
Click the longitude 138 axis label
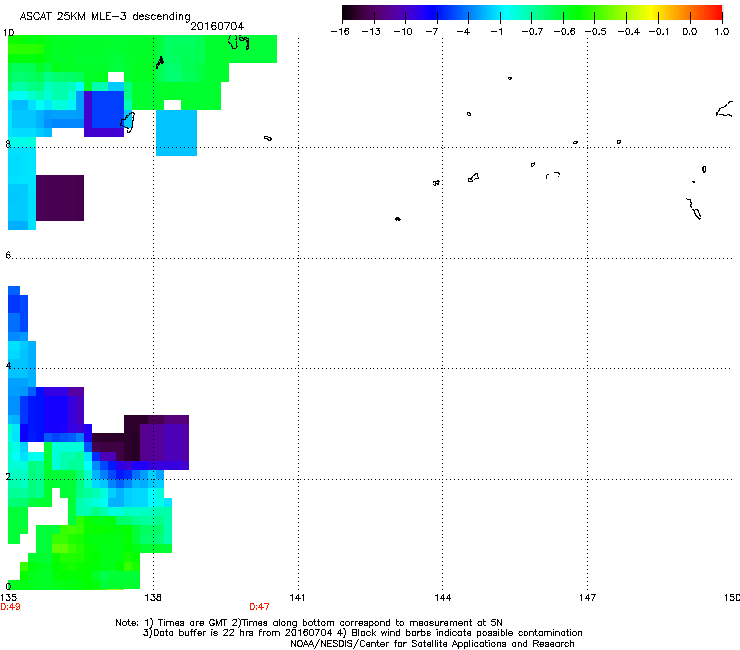point(153,598)
